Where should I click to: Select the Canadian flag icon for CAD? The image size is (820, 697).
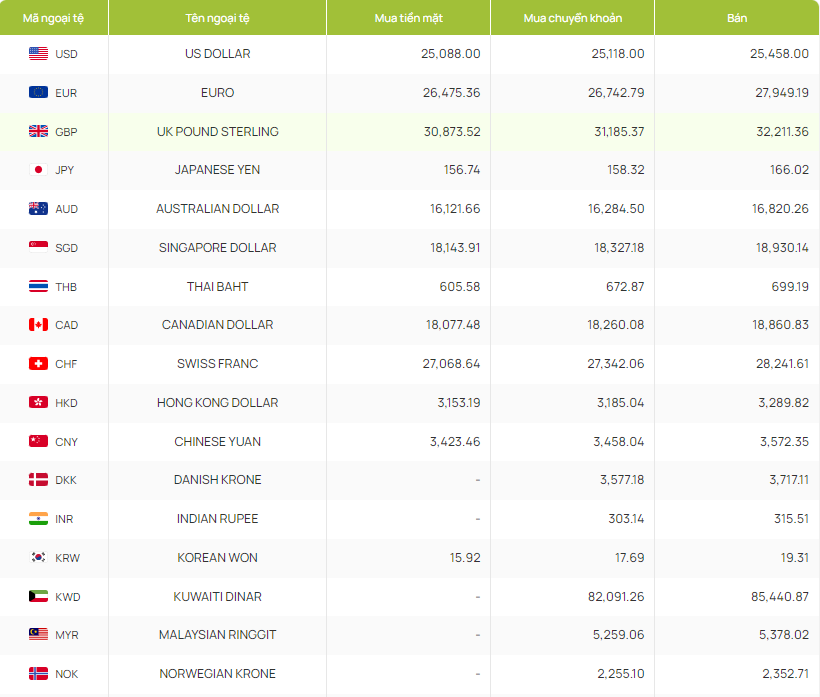[38, 325]
